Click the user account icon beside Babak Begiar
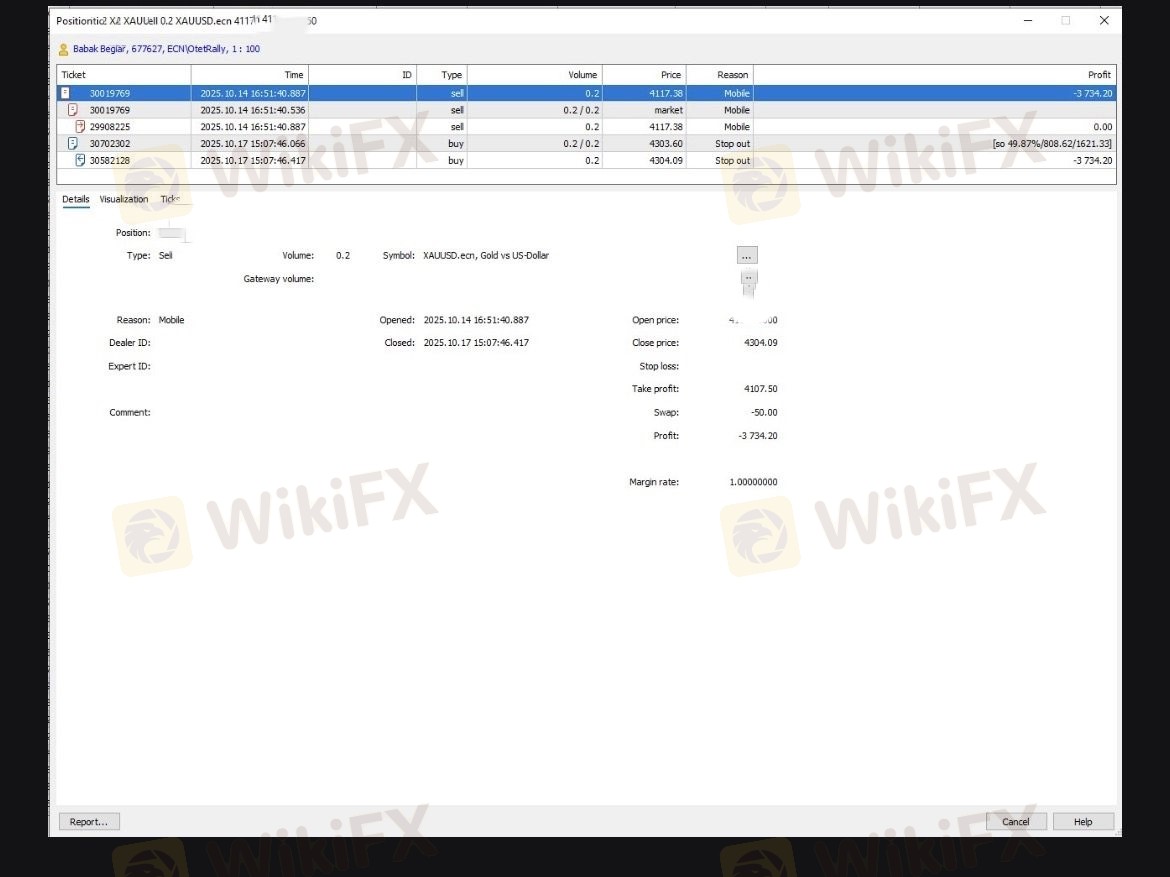 63,49
